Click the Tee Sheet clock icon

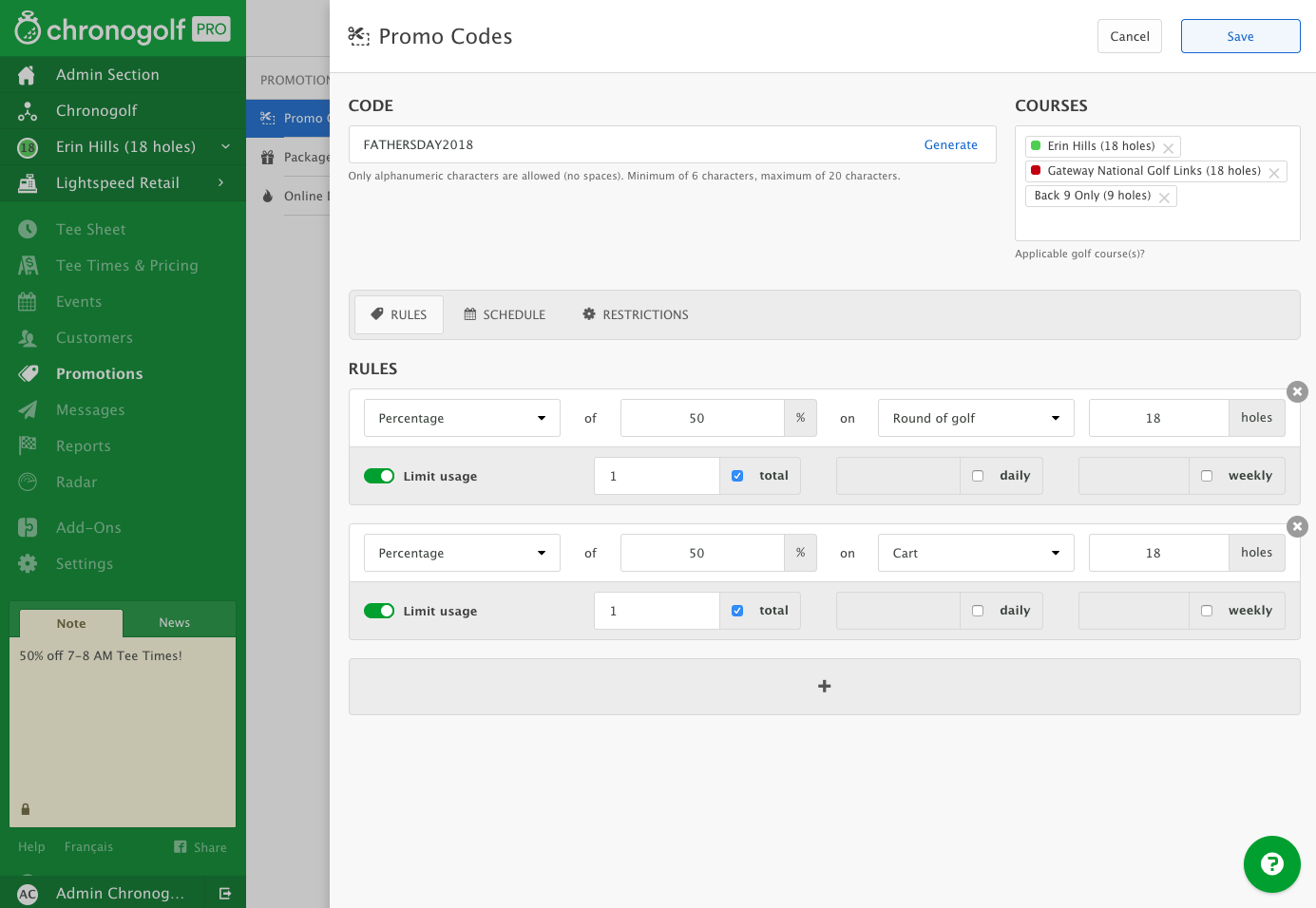[x=28, y=229]
